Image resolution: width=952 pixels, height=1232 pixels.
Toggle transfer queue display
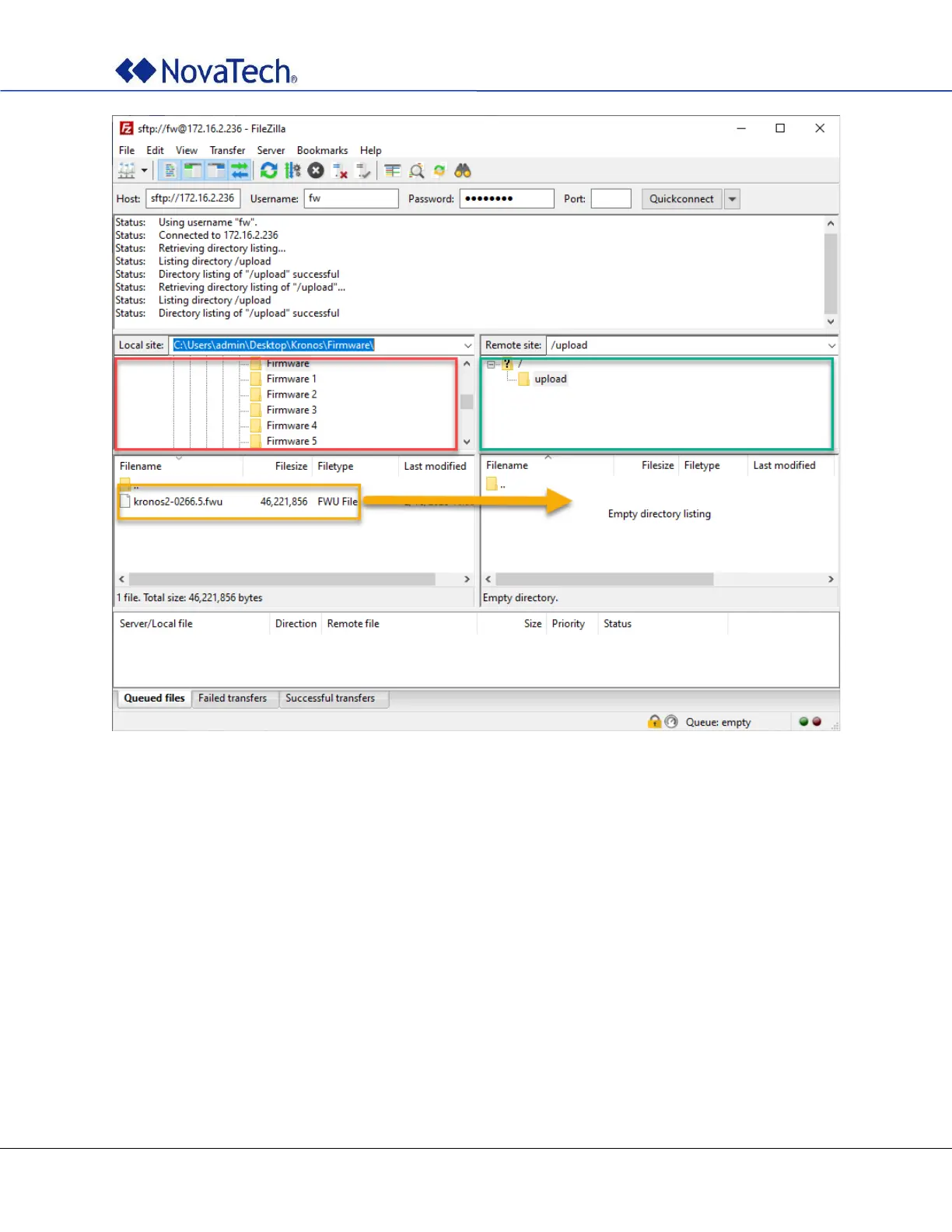[x=240, y=170]
